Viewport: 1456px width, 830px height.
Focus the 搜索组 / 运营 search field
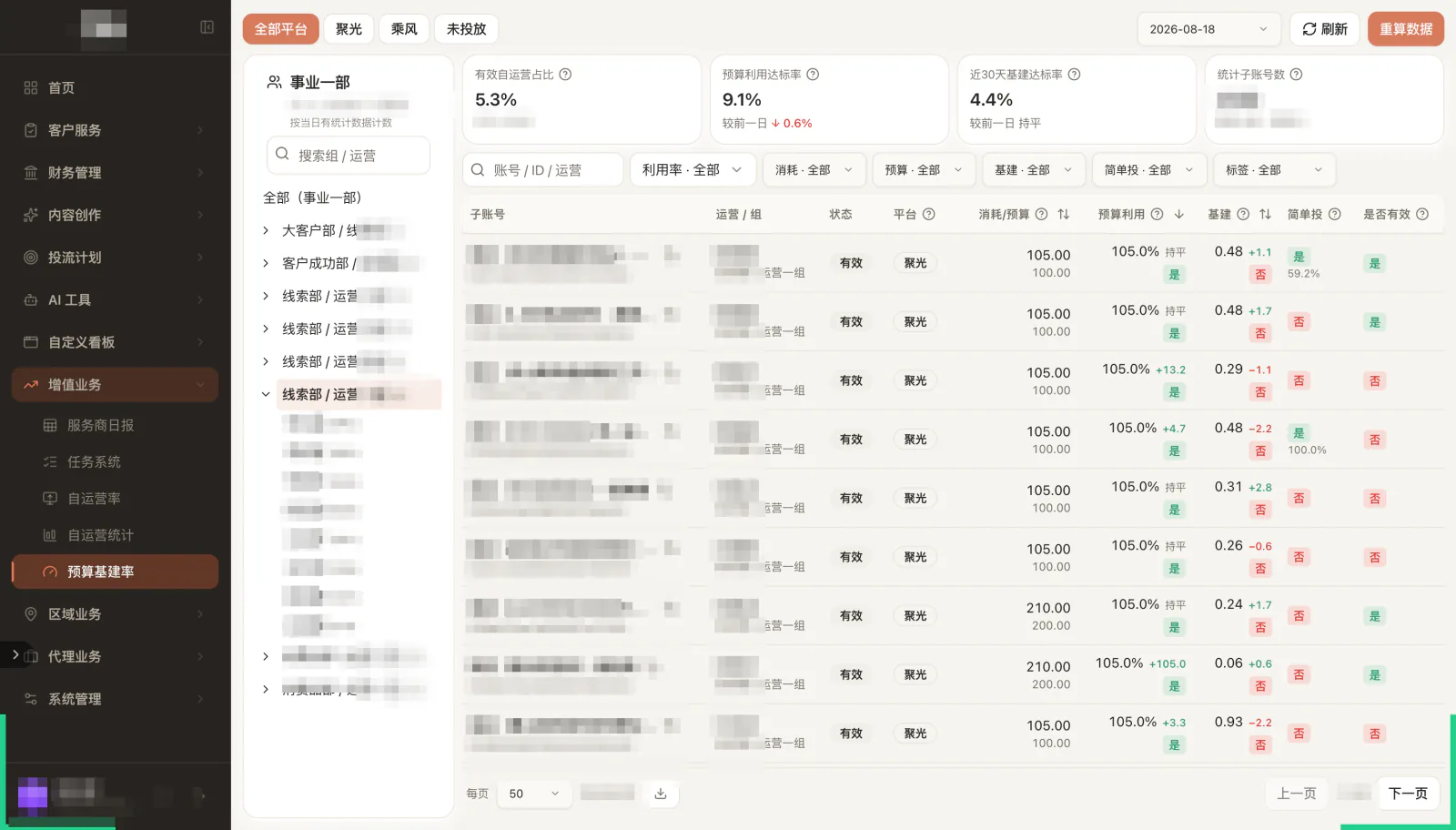click(x=349, y=155)
